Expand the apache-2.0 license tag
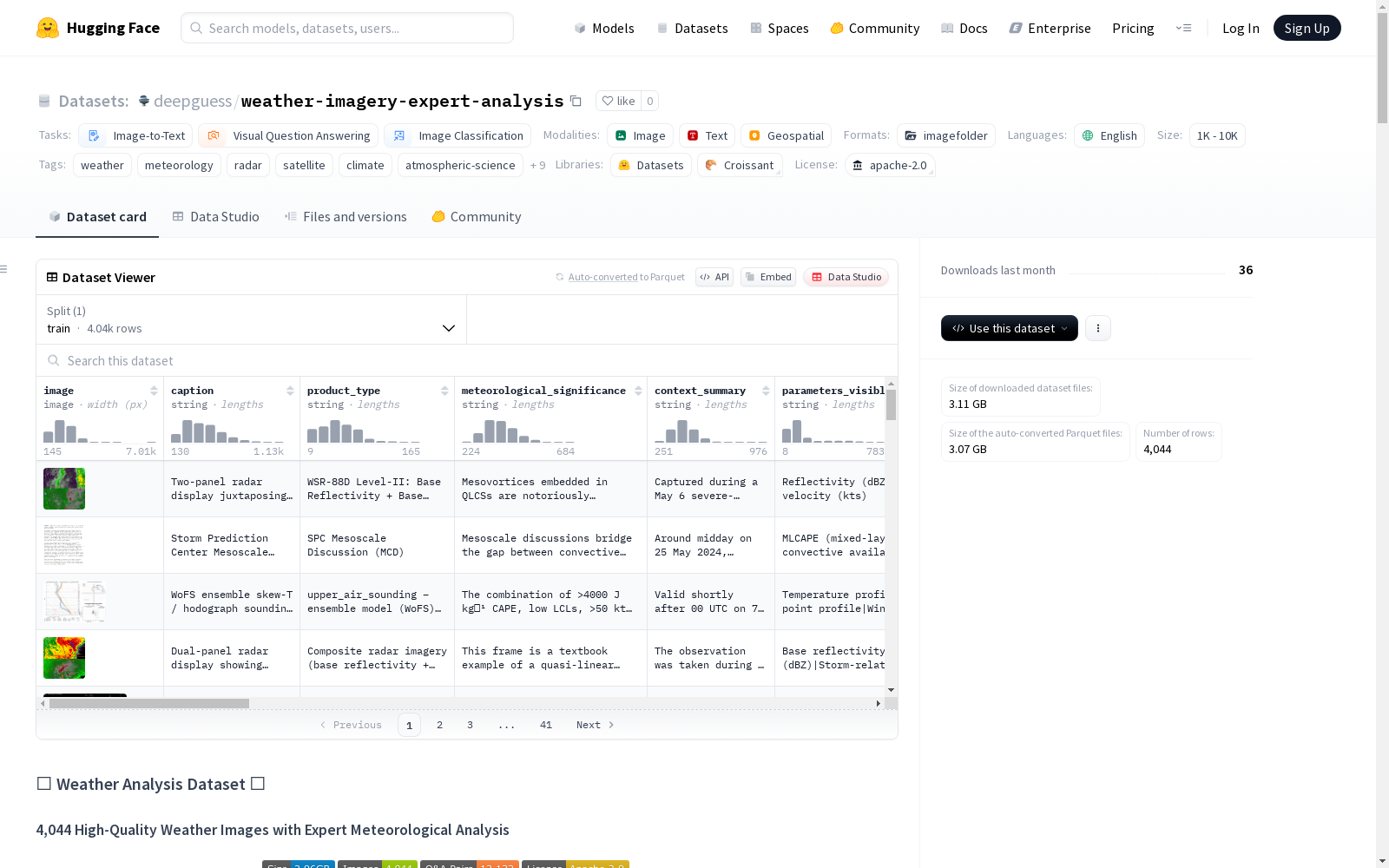The image size is (1389, 868). [x=890, y=165]
